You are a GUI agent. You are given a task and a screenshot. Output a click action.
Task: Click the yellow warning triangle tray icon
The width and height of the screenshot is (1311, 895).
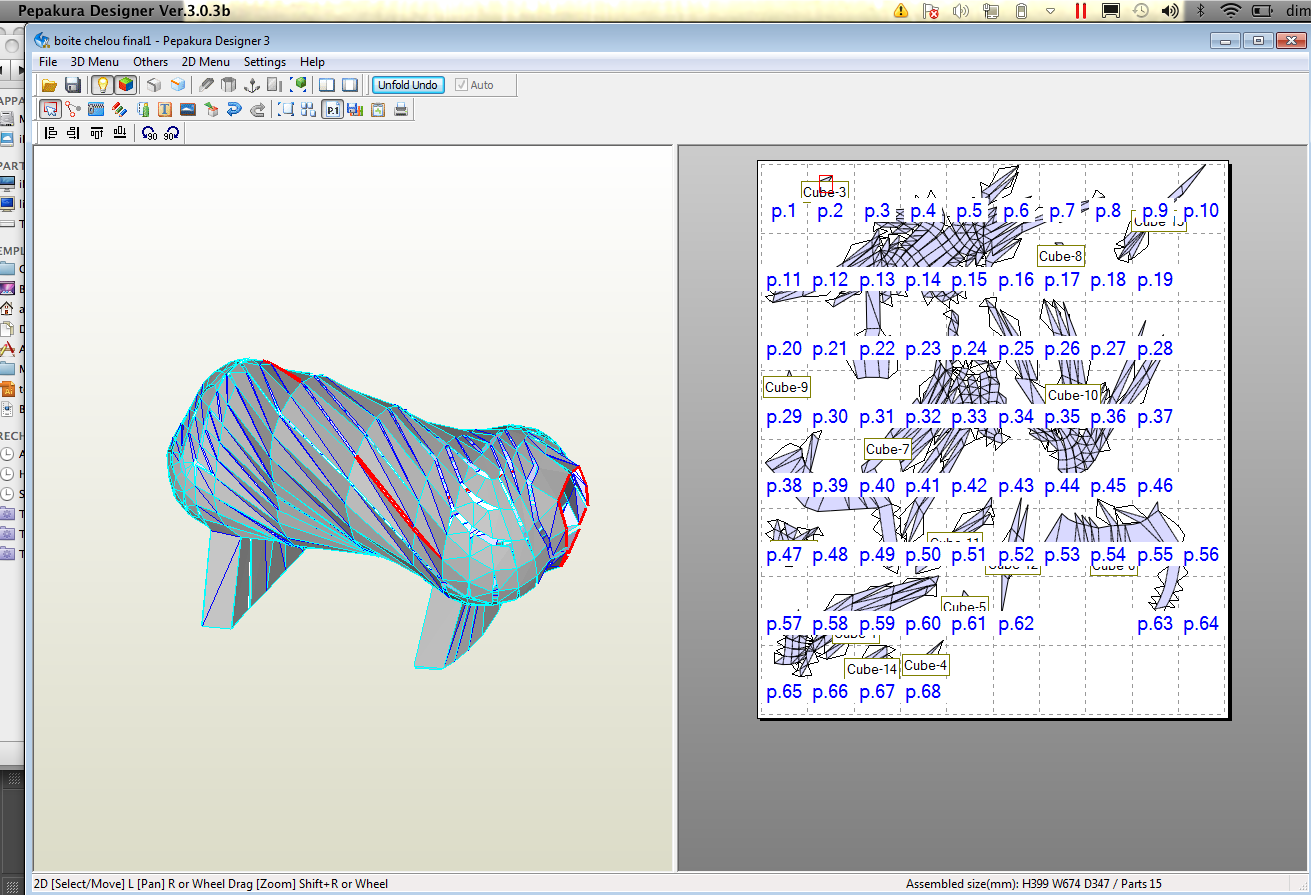click(x=901, y=11)
